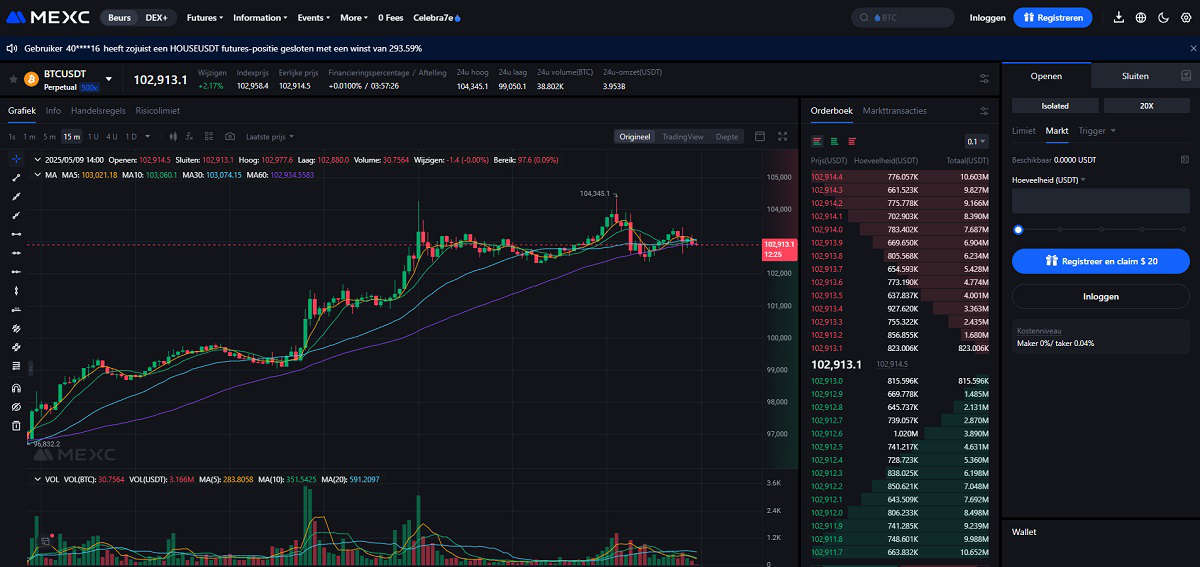The height and width of the screenshot is (567, 1200).
Task: Select the 4U chart interval
Action: pyautogui.click(x=111, y=137)
